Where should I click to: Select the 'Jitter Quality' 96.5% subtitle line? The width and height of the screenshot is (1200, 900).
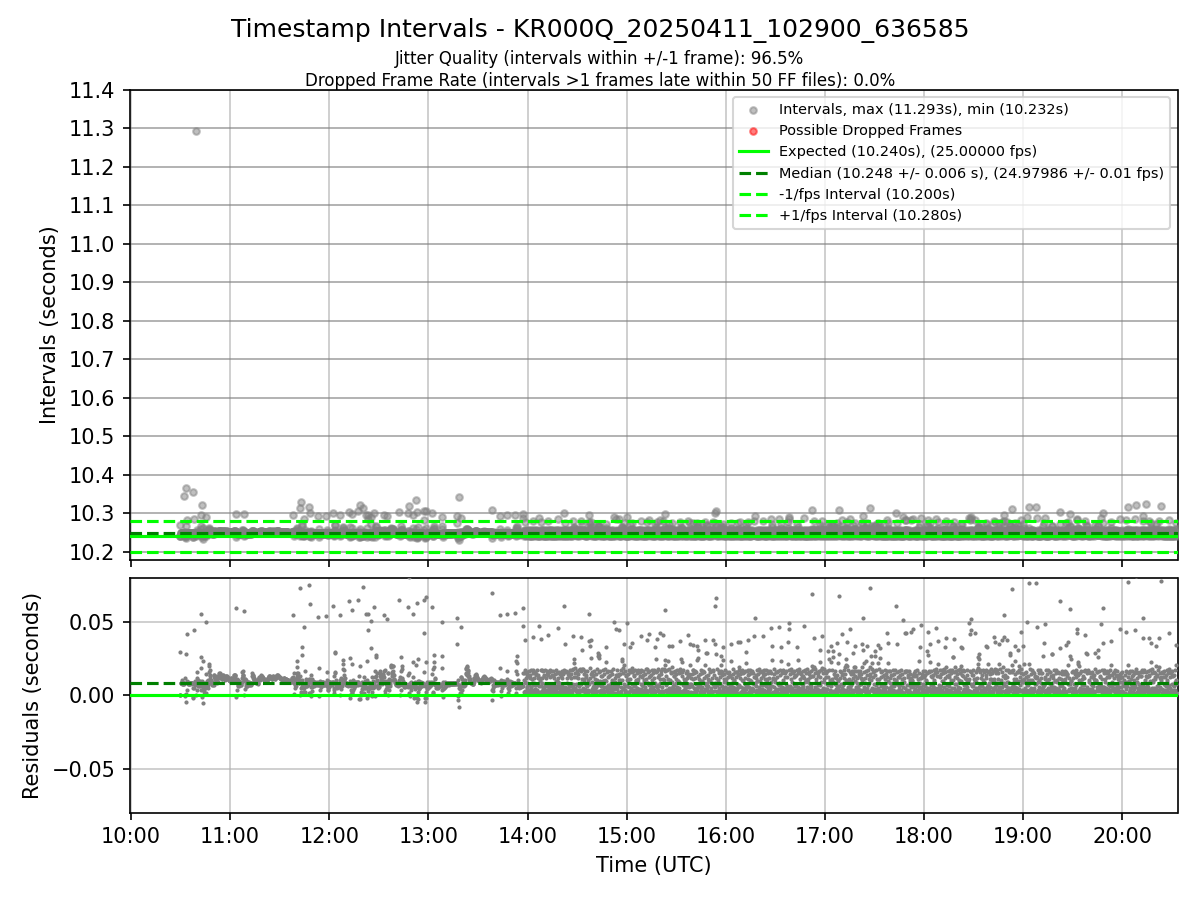click(x=599, y=58)
